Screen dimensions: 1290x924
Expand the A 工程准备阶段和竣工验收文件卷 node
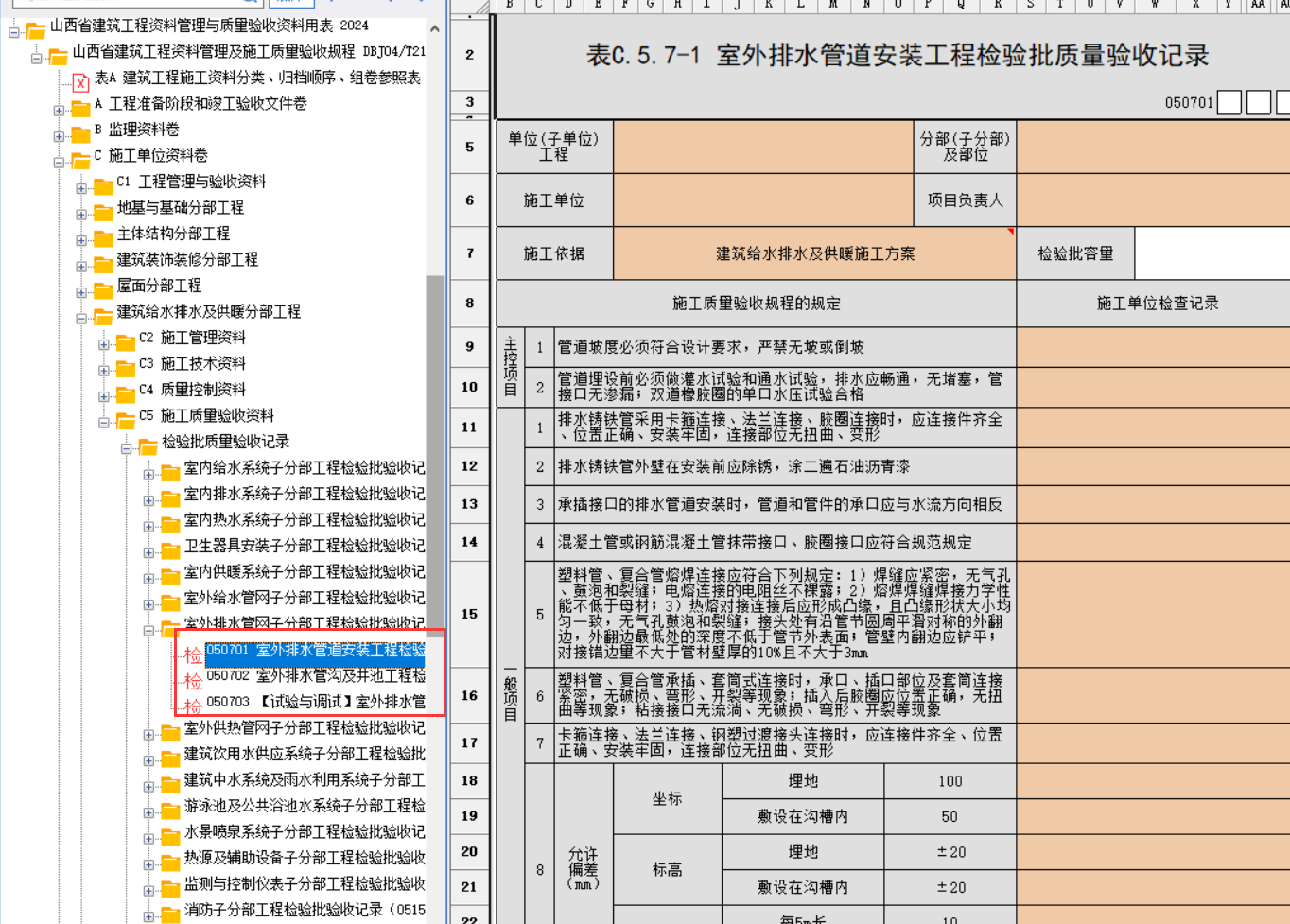(59, 111)
